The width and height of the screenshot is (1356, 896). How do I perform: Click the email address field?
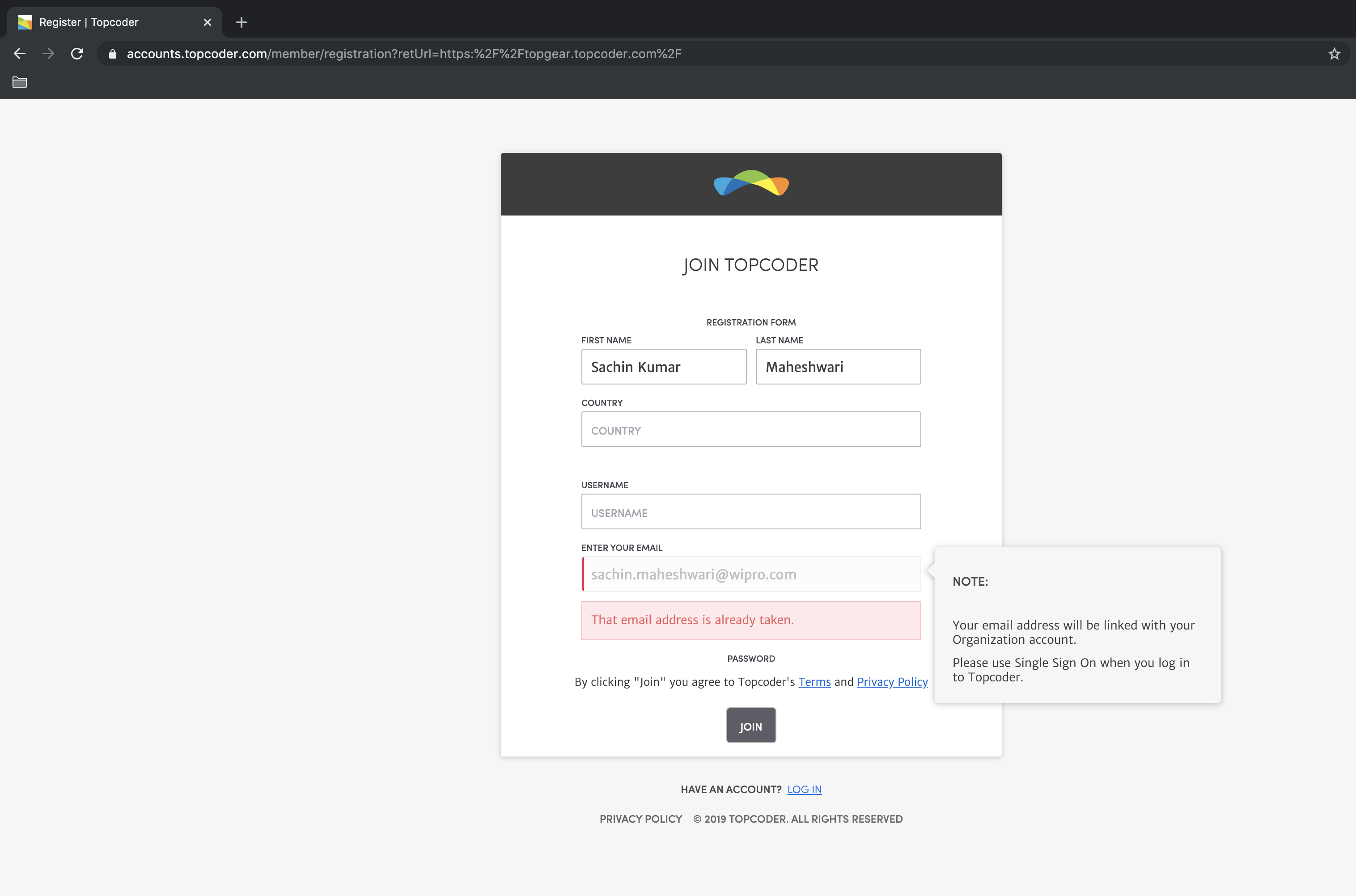[751, 574]
